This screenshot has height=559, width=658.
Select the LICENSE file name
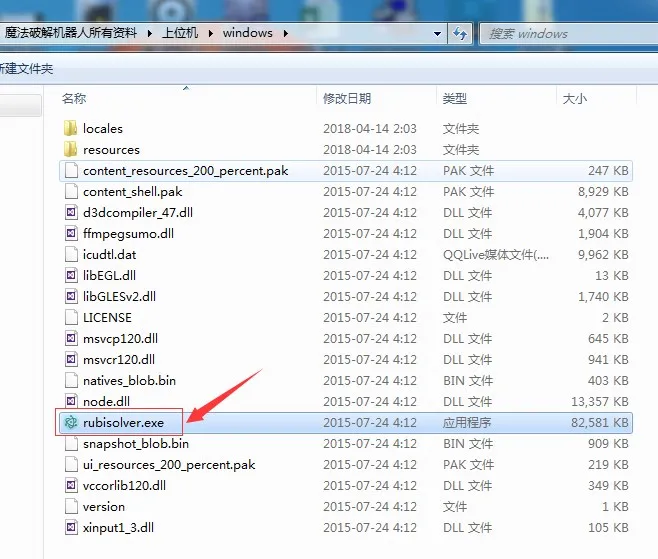(x=107, y=317)
